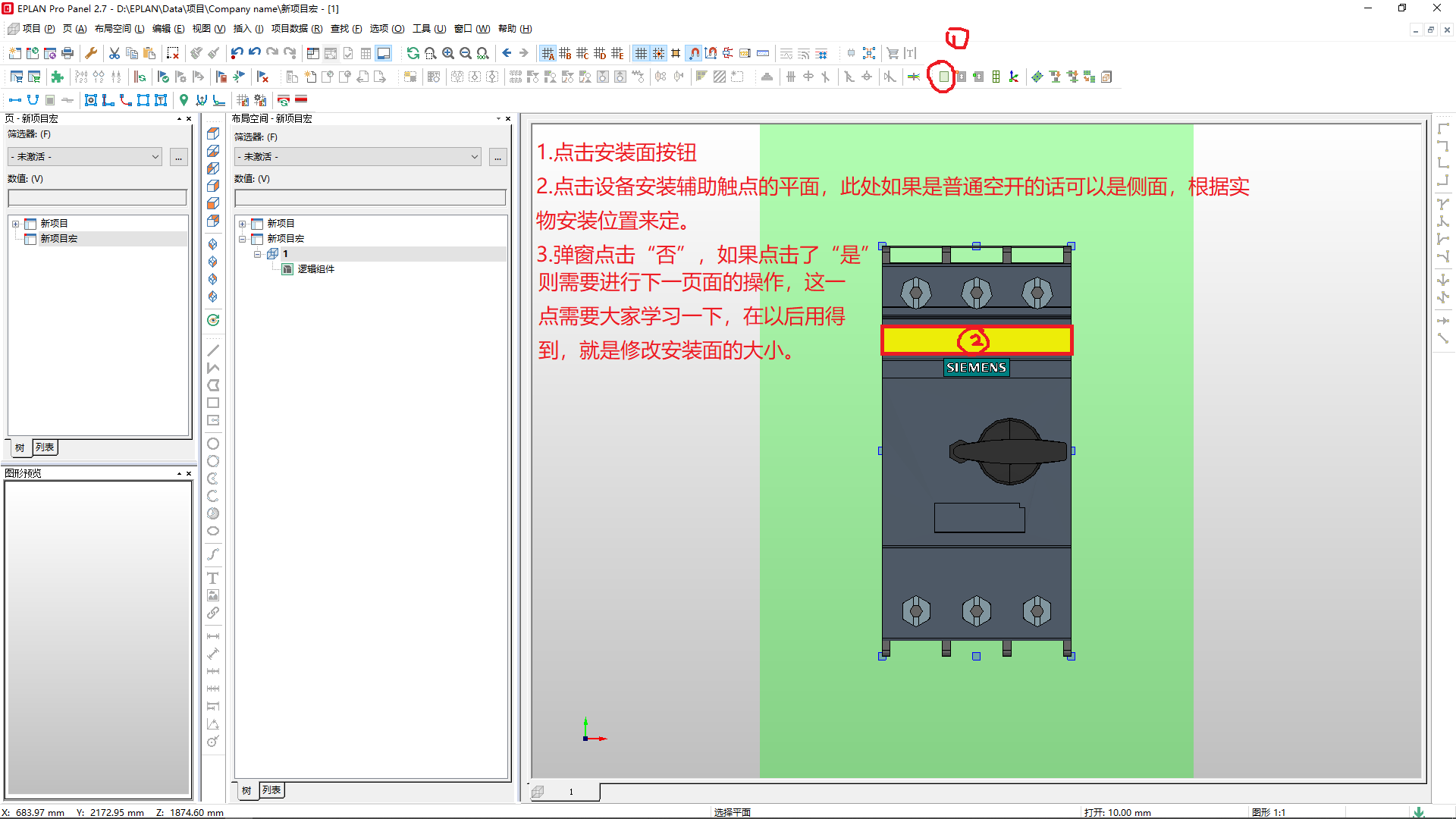Expand the 新项目 tree node in the pages panel
Screen dimensions: 1456x819
click(17, 223)
